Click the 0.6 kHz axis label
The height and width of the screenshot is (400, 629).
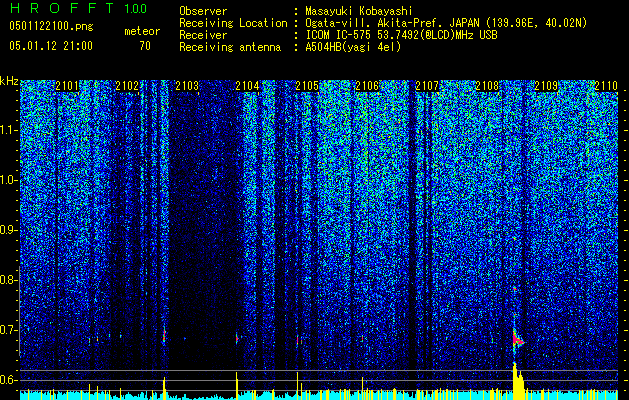coord(8,380)
